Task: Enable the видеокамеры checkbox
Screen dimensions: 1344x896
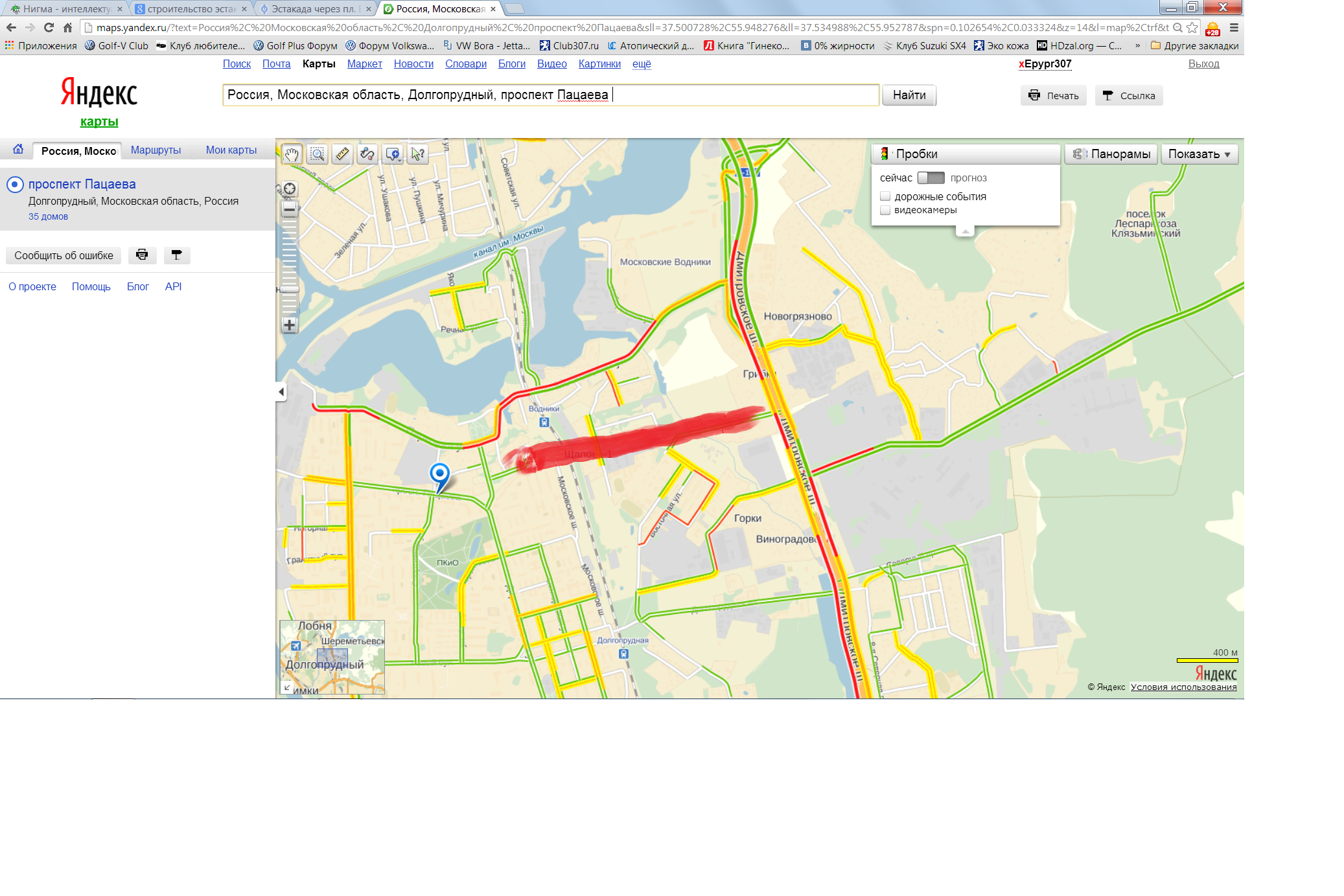Action: (x=885, y=210)
